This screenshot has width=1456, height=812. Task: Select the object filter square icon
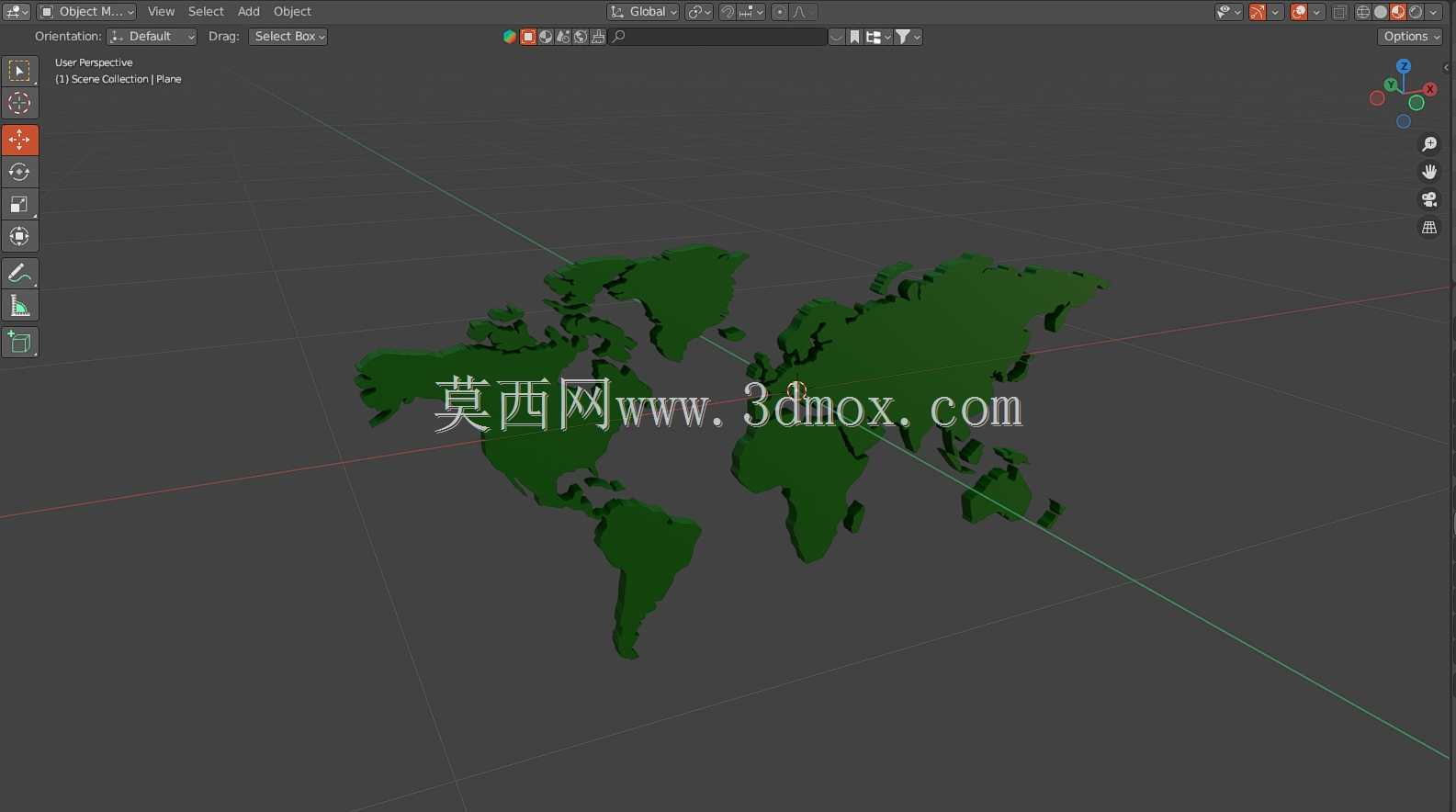point(528,37)
